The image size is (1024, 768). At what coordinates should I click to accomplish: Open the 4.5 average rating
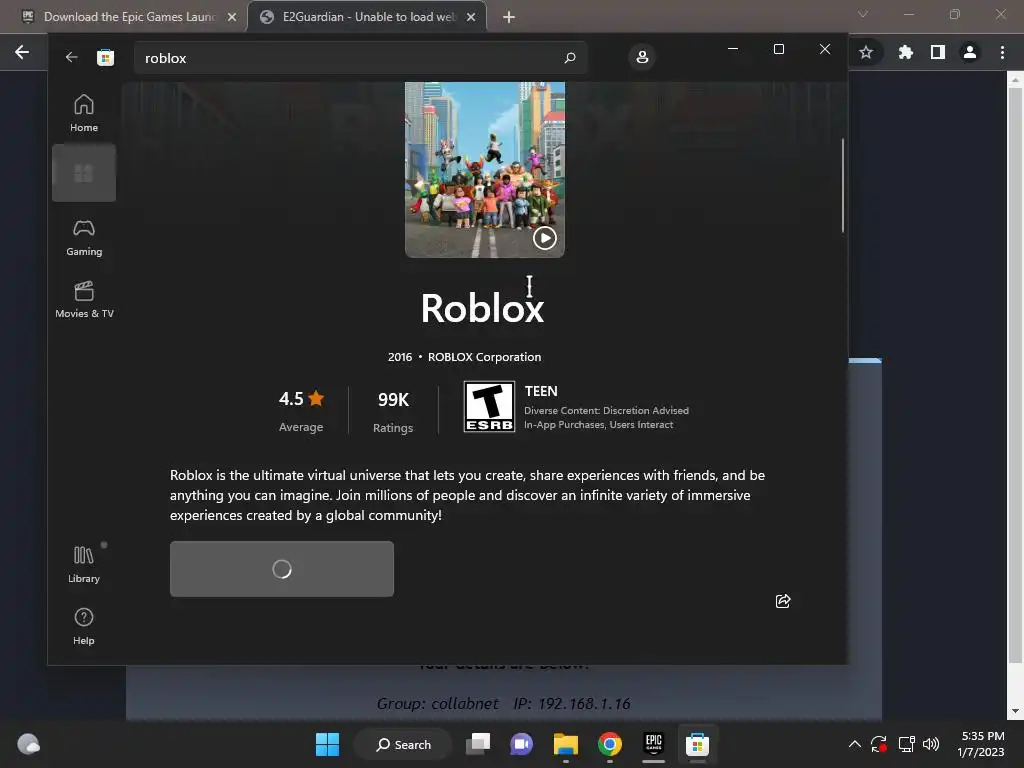pos(301,411)
